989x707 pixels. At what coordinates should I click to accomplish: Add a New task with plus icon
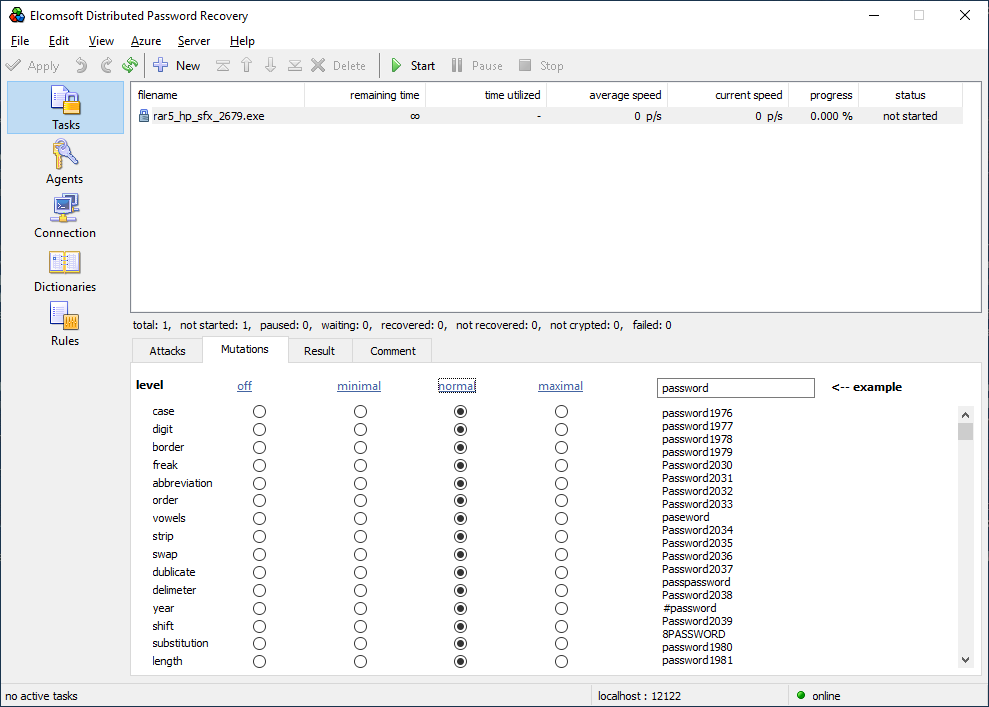point(177,66)
